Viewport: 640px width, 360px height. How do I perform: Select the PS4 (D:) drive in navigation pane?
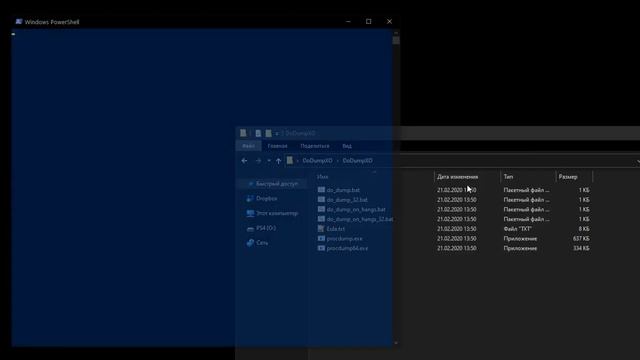[266, 228]
